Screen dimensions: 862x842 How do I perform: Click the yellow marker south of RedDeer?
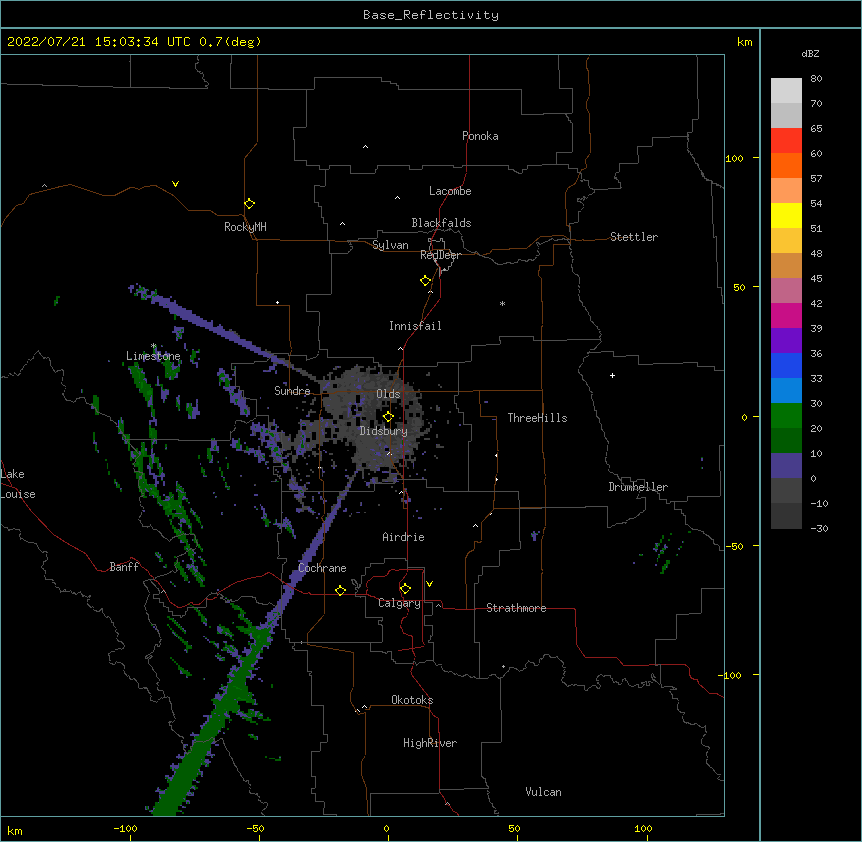(x=426, y=281)
